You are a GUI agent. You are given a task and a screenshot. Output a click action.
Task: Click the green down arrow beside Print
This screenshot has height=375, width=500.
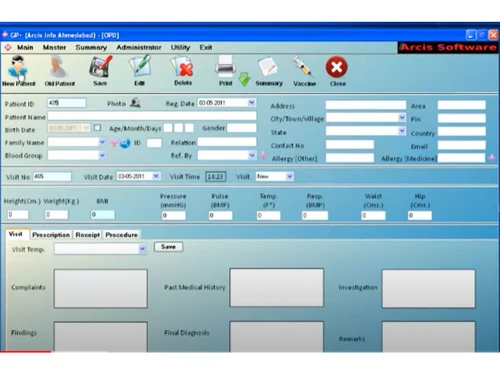pyautogui.click(x=244, y=79)
